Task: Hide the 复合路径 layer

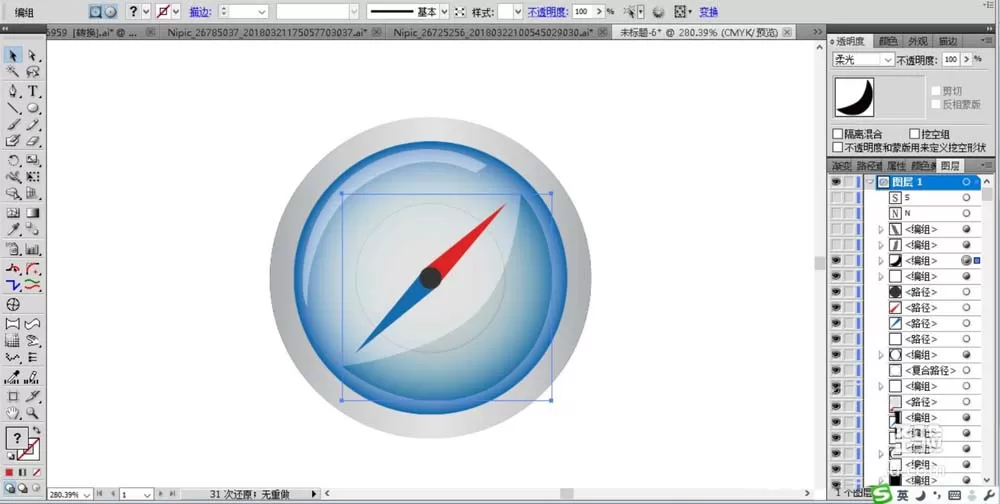Action: tap(835, 370)
